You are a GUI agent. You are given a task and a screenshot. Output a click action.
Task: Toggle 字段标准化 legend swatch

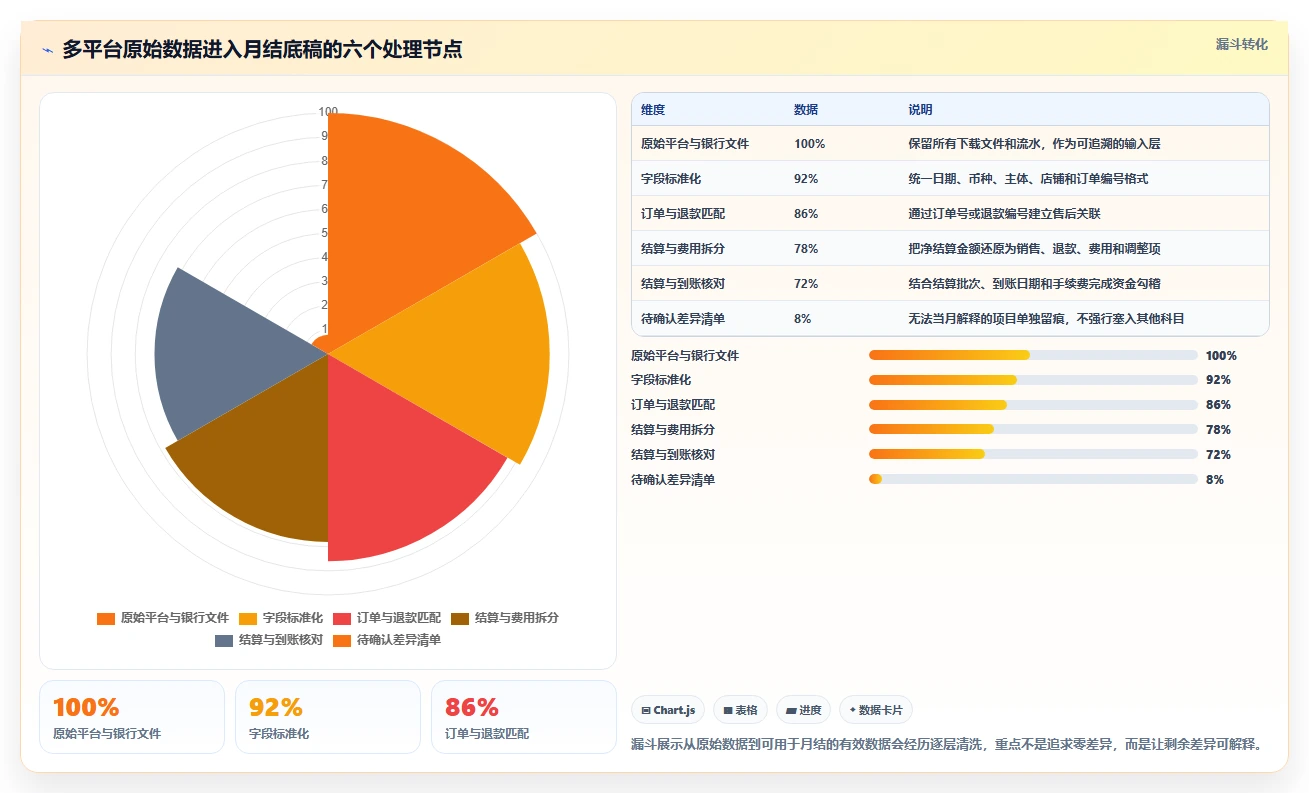[248, 618]
